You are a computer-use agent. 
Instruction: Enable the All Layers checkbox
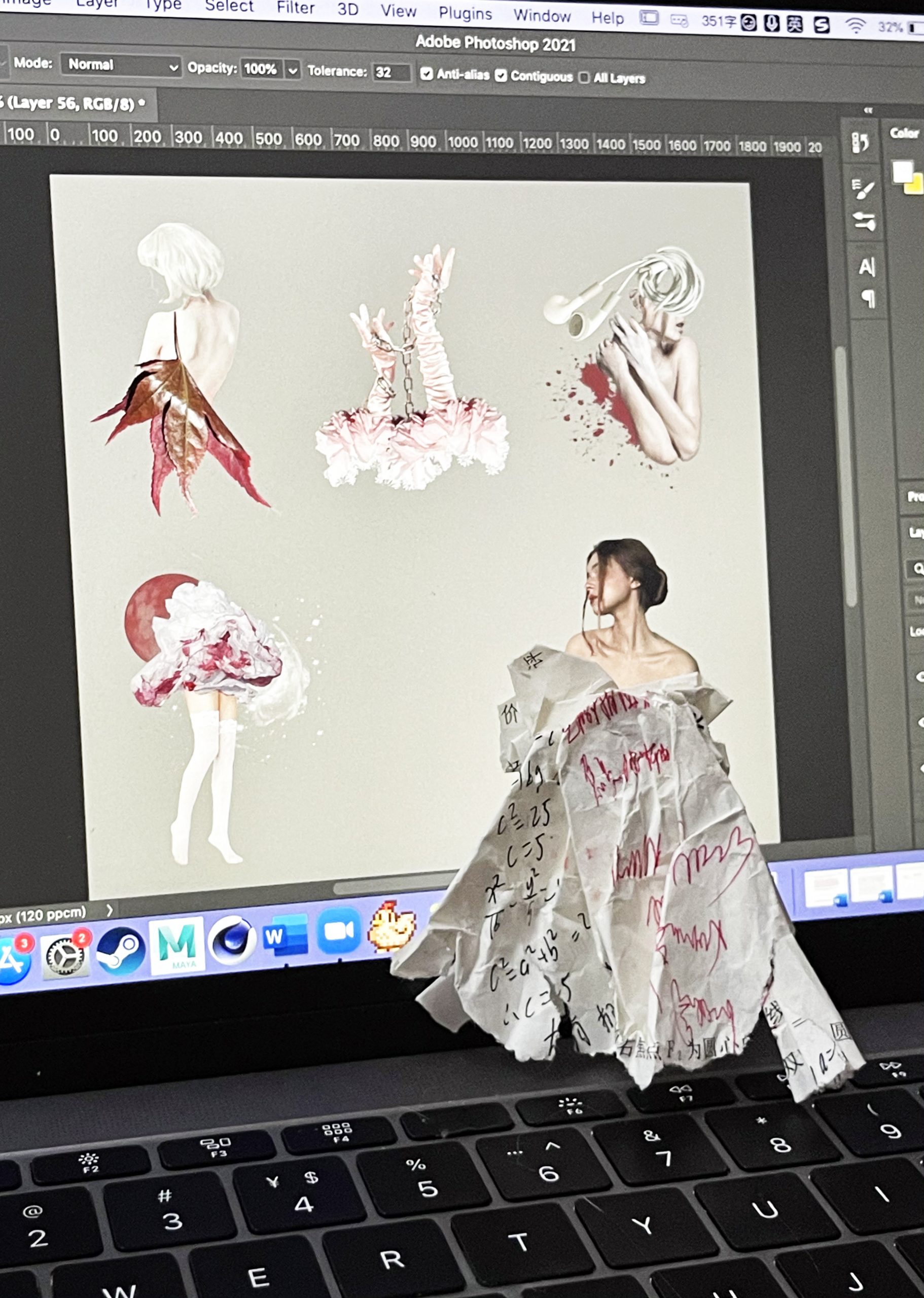tap(584, 78)
